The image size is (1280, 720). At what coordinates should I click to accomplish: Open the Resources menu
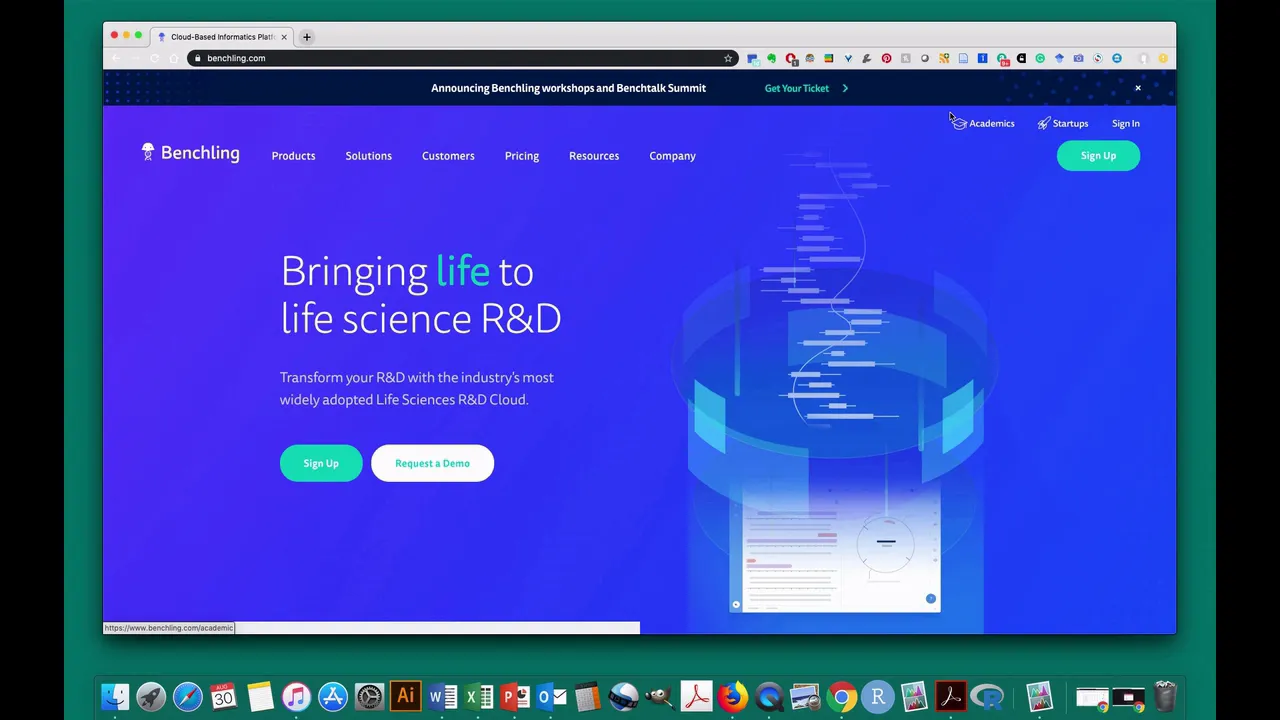tap(594, 156)
